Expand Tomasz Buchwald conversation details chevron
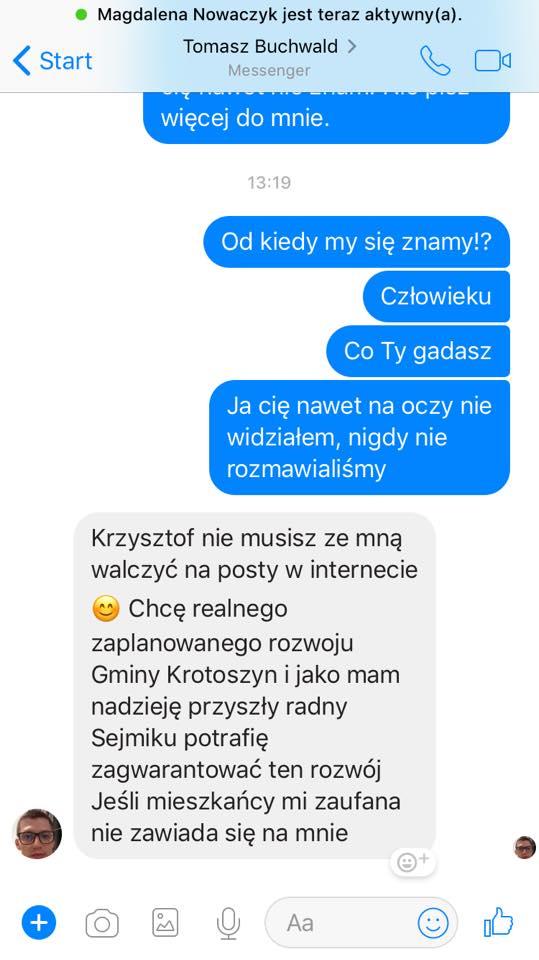Image resolution: width=539 pixels, height=960 pixels. [x=352, y=46]
